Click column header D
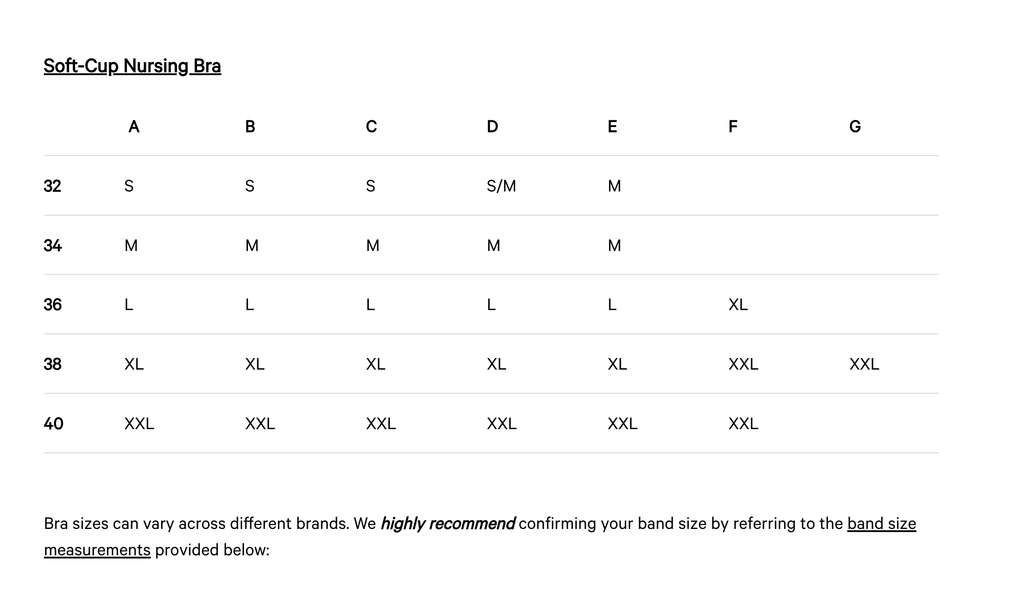Screen dimensions: 1024x596 click(x=492, y=127)
